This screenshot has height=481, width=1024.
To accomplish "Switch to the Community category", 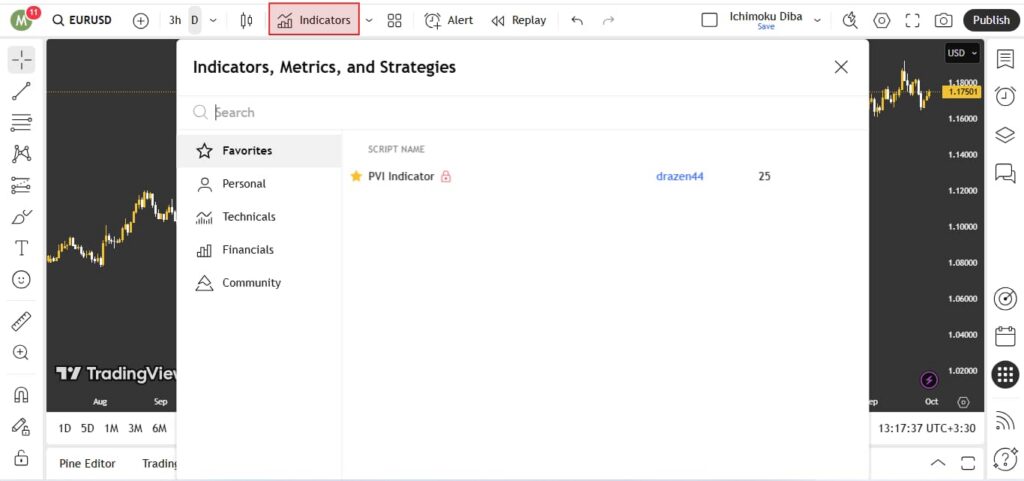I will [251, 283].
